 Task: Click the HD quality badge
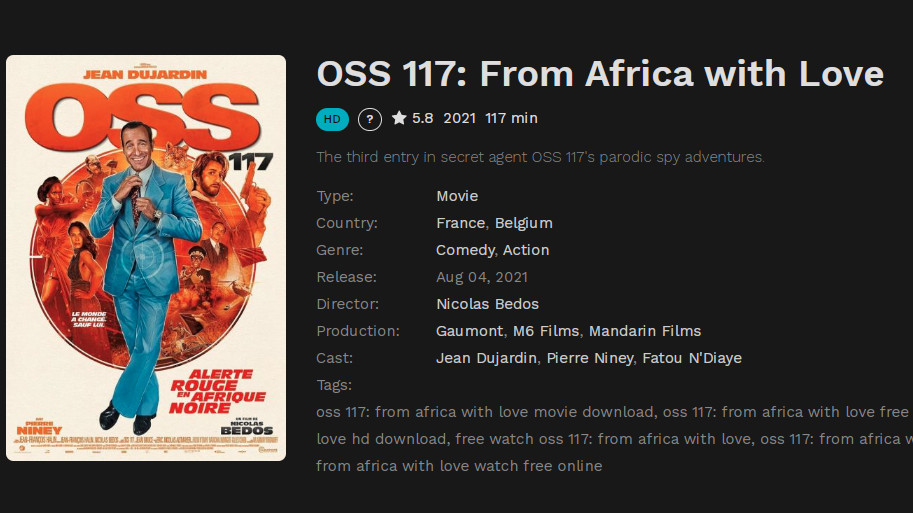(332, 119)
